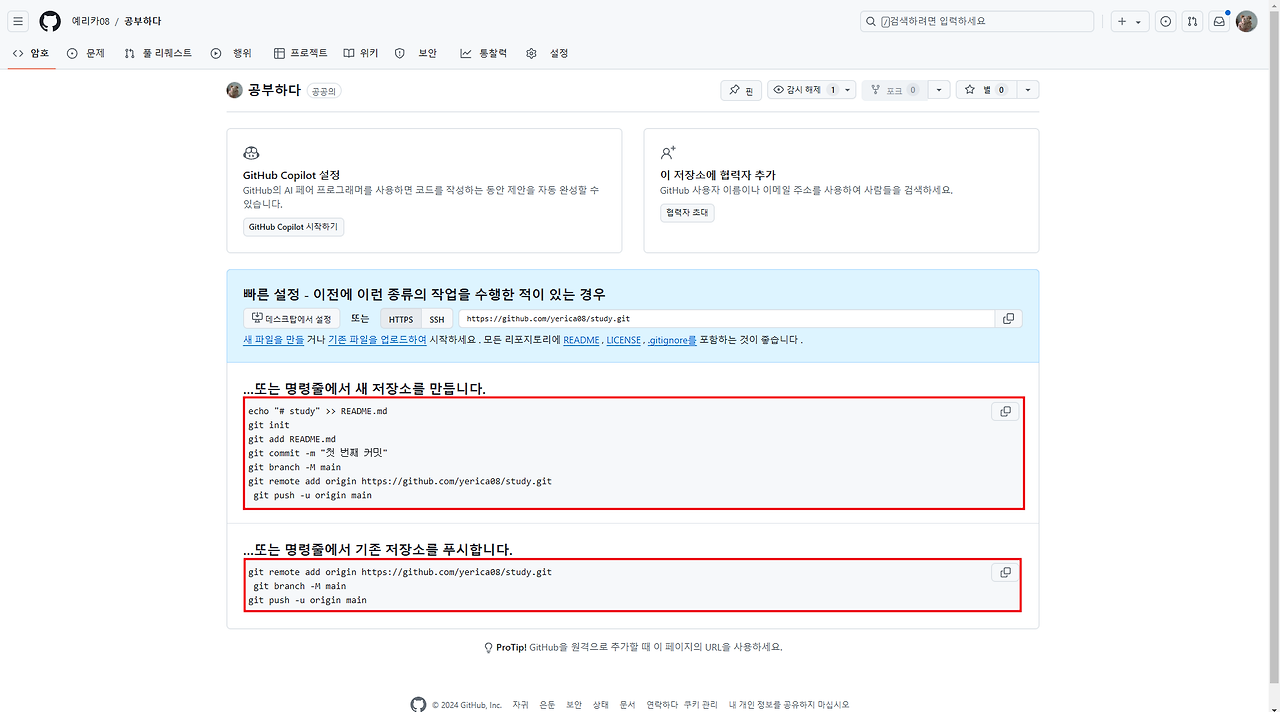The height and width of the screenshot is (712, 1280).
Task: Open the 보안 footer link
Action: click(x=573, y=705)
